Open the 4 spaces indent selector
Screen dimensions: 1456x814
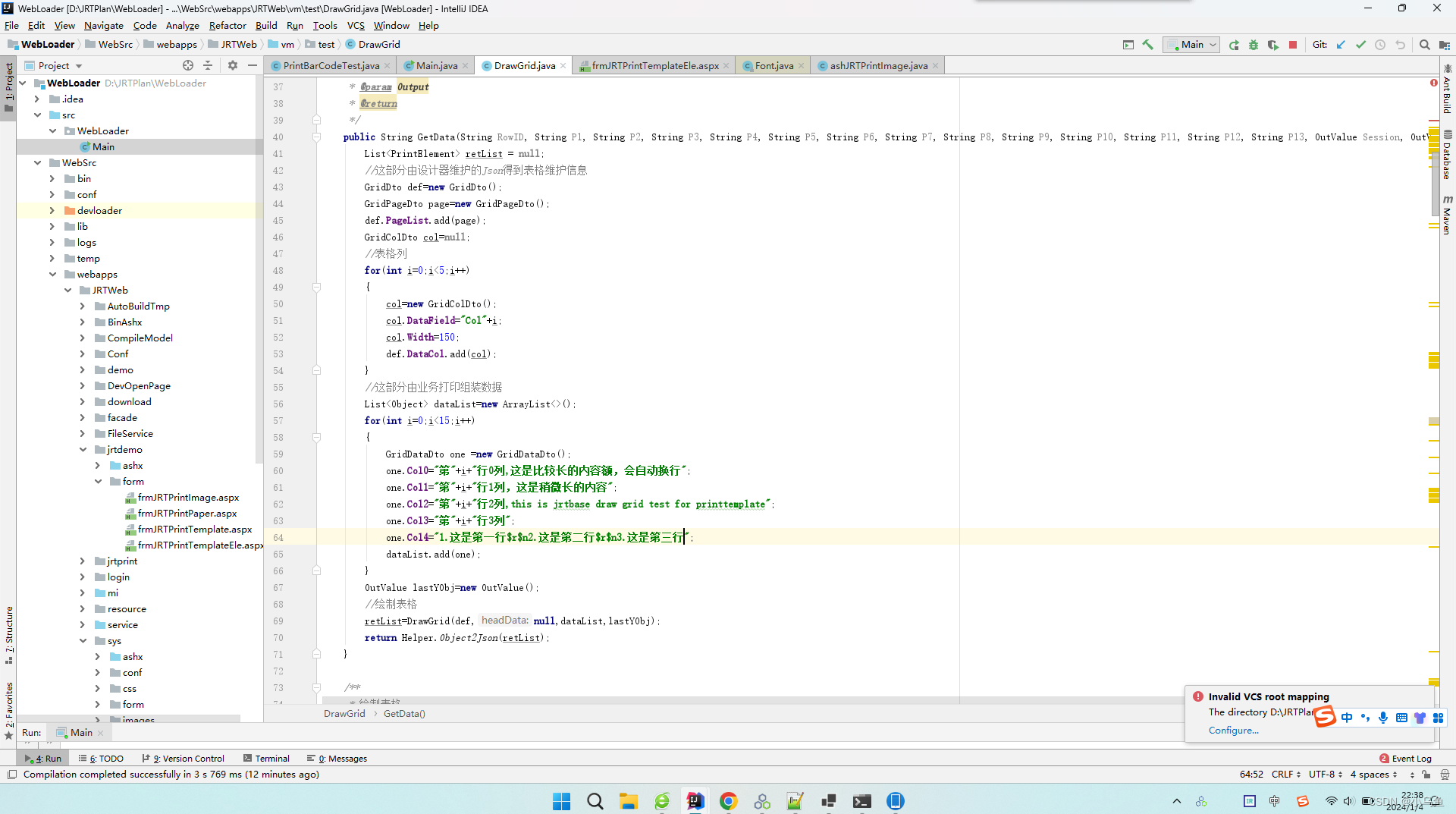point(1374,775)
